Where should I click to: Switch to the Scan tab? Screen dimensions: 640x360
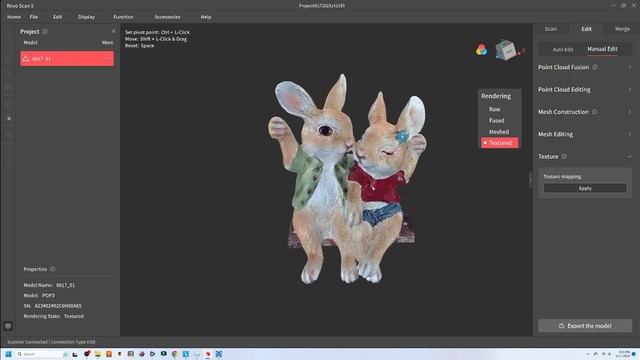coord(551,29)
